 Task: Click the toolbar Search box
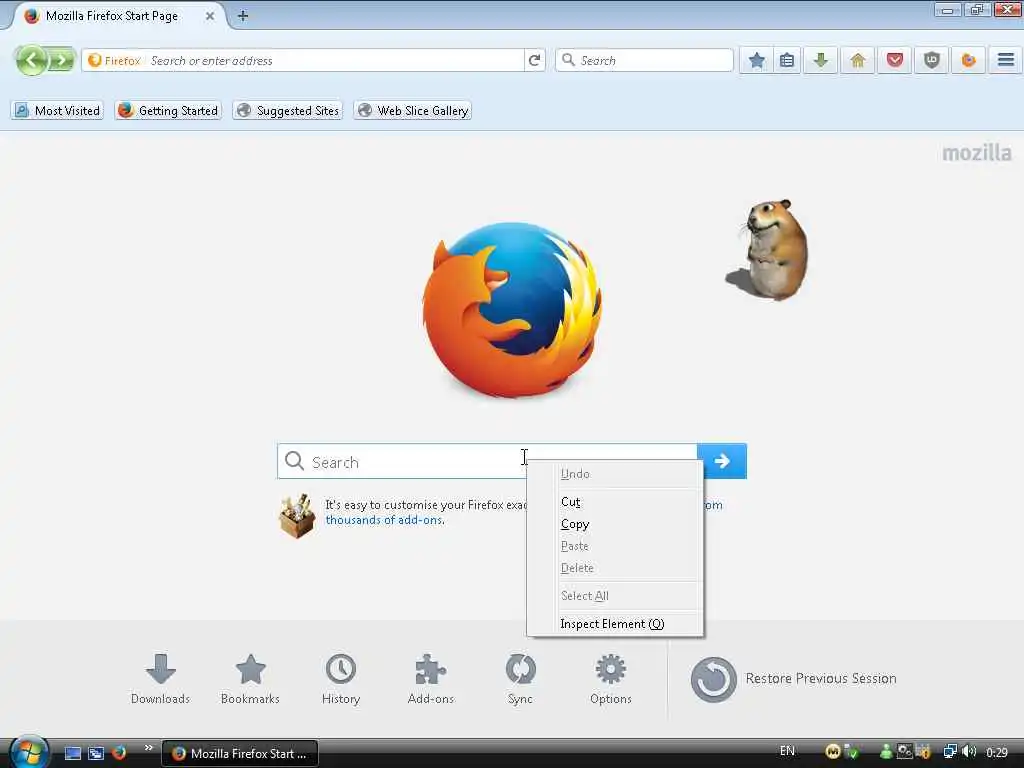pos(645,60)
